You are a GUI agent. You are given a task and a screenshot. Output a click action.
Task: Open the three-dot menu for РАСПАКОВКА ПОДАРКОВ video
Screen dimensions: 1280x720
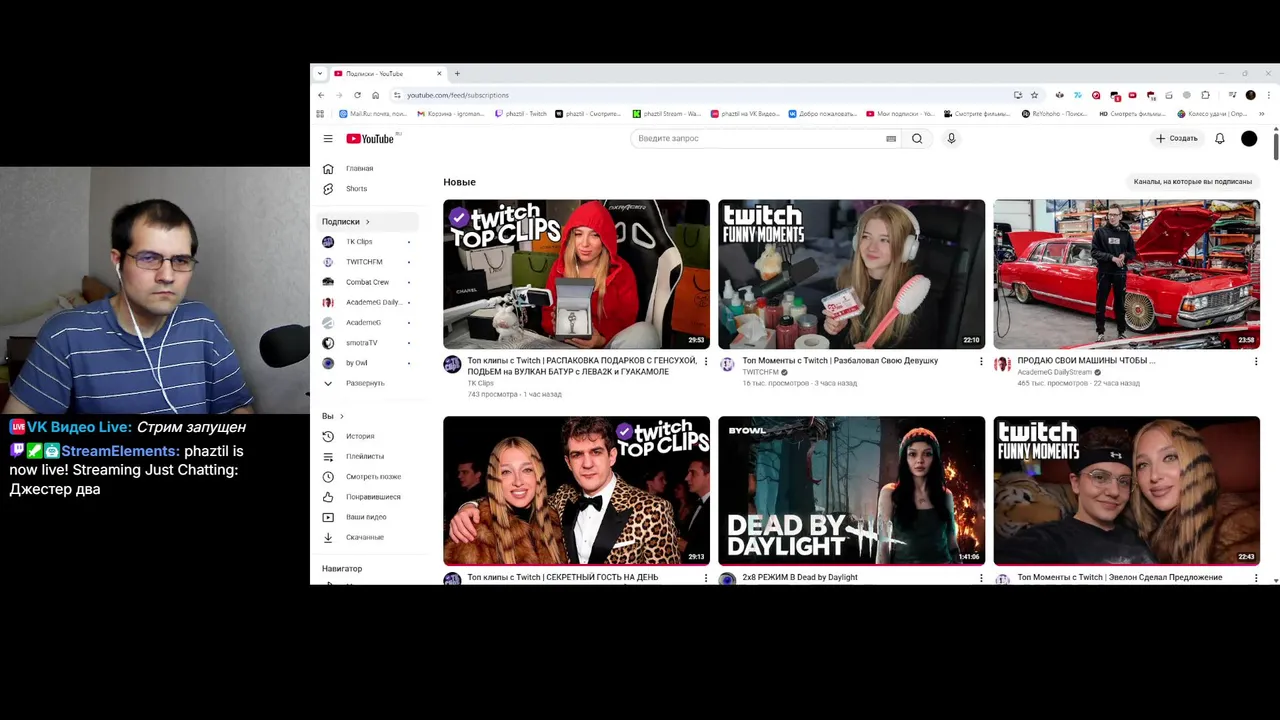click(706, 361)
